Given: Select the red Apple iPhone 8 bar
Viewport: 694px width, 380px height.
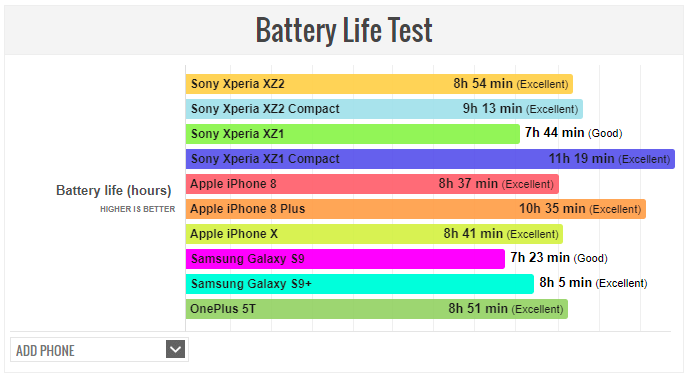Looking at the screenshot, I should pyautogui.click(x=372, y=184).
